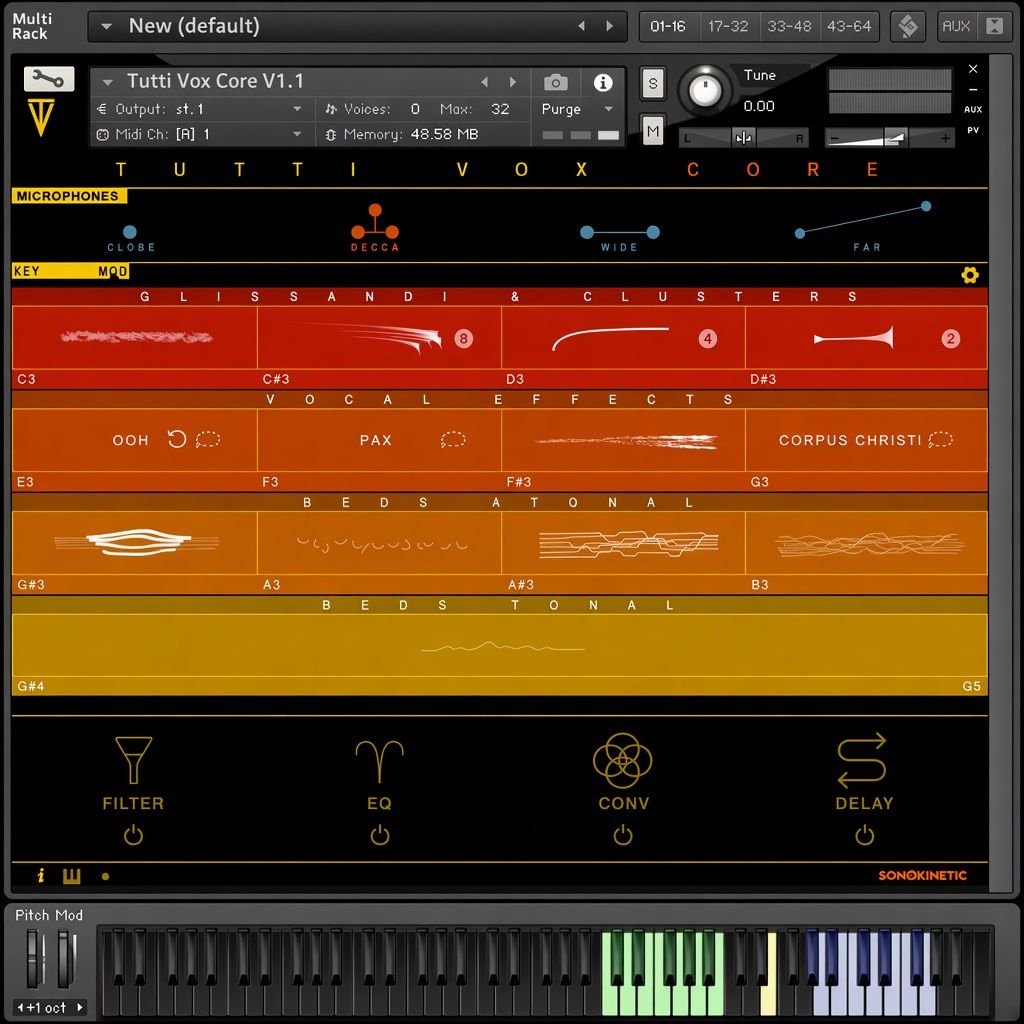This screenshot has width=1024, height=1024.
Task: Click the keyboard icon in the footer
Action: pyautogui.click(x=71, y=876)
